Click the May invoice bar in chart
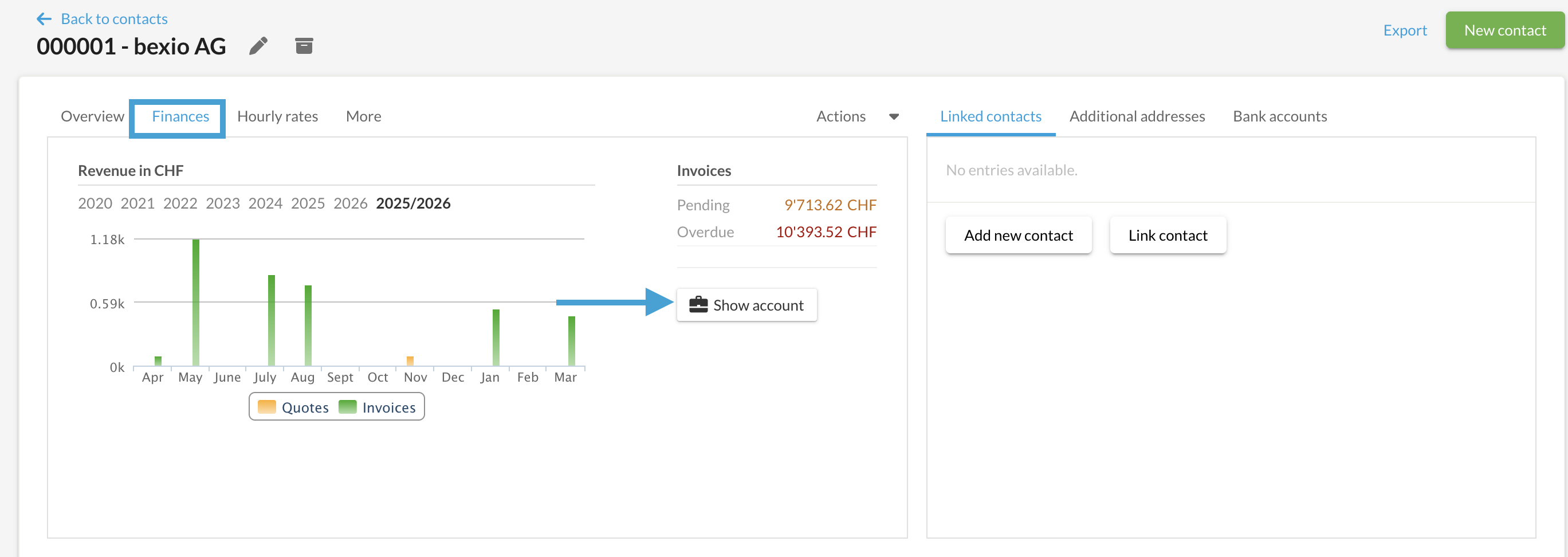Image resolution: width=1568 pixels, height=557 pixels. (196, 303)
